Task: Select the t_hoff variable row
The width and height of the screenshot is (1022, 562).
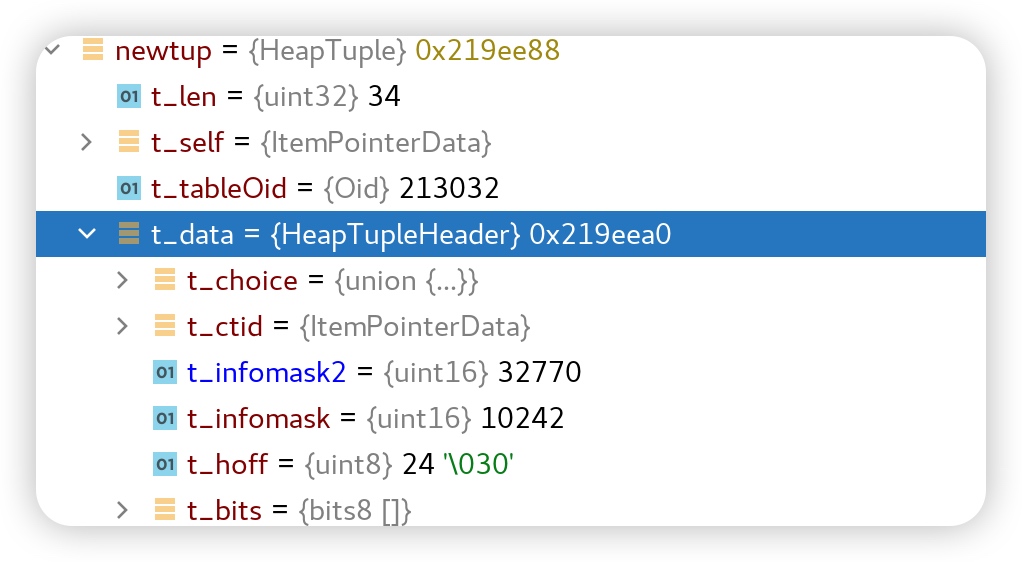Action: tap(350, 464)
